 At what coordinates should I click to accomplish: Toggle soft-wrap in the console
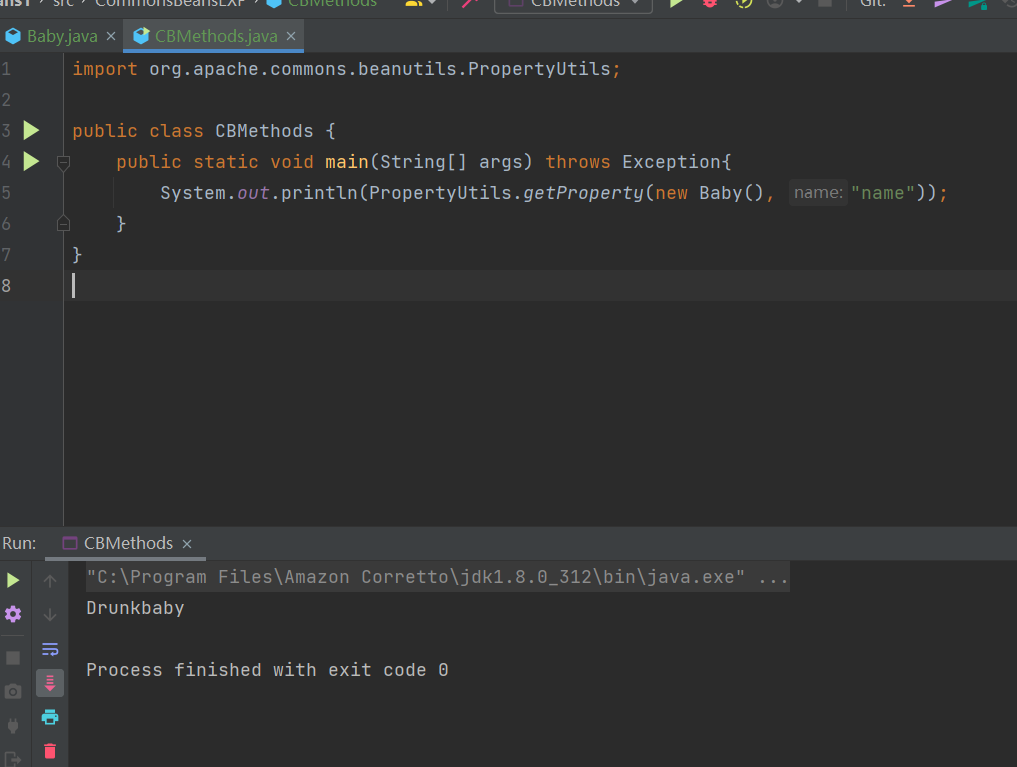pos(50,649)
